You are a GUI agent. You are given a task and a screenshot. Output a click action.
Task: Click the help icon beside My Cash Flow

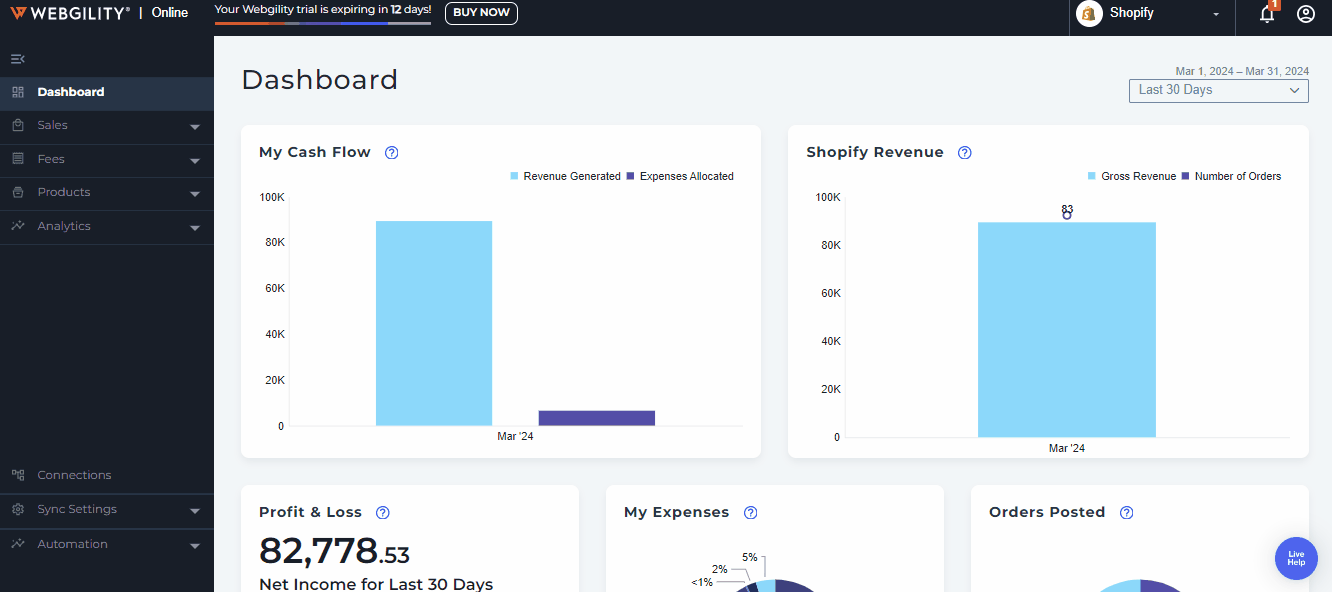[392, 153]
